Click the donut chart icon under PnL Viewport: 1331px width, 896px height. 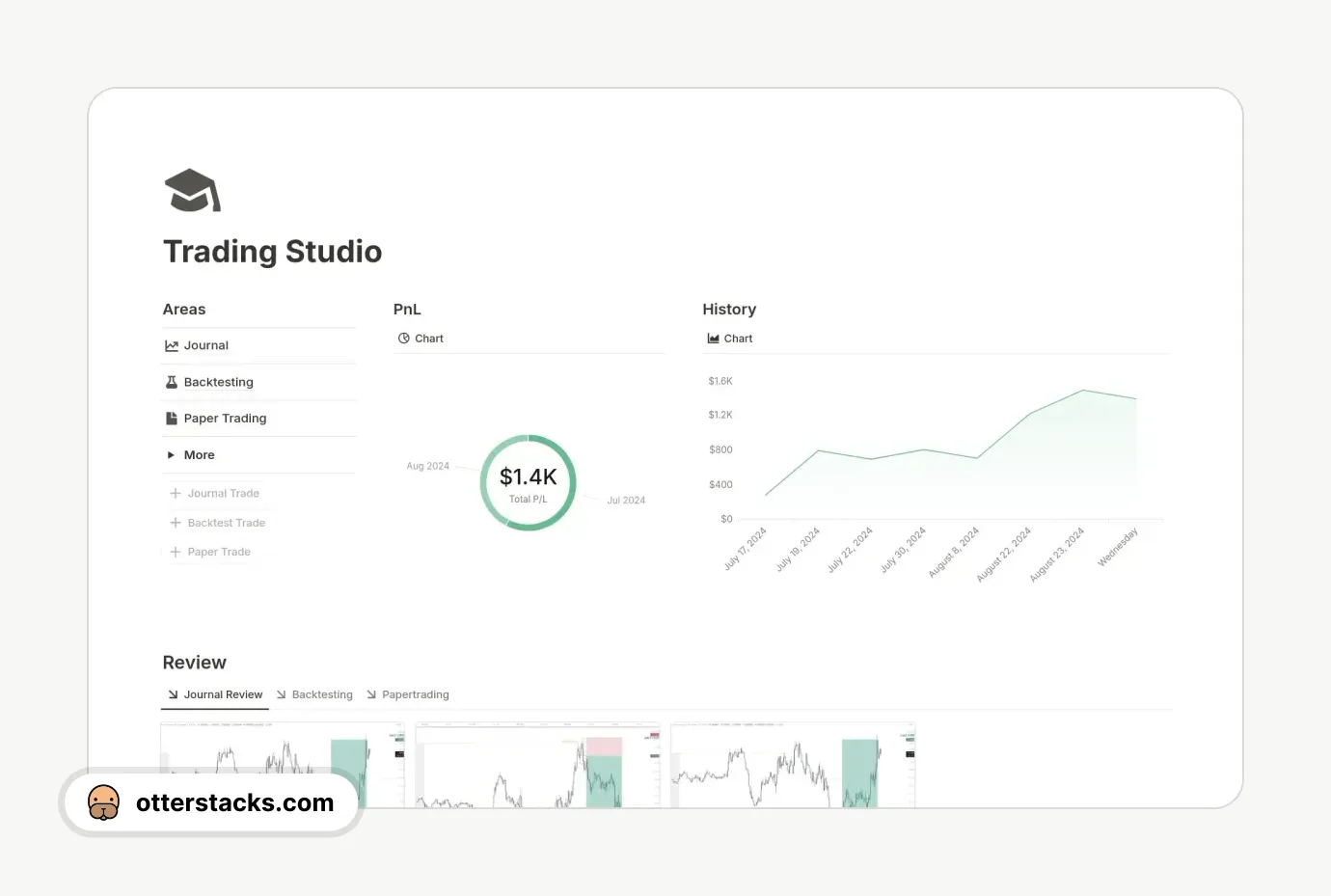(404, 339)
